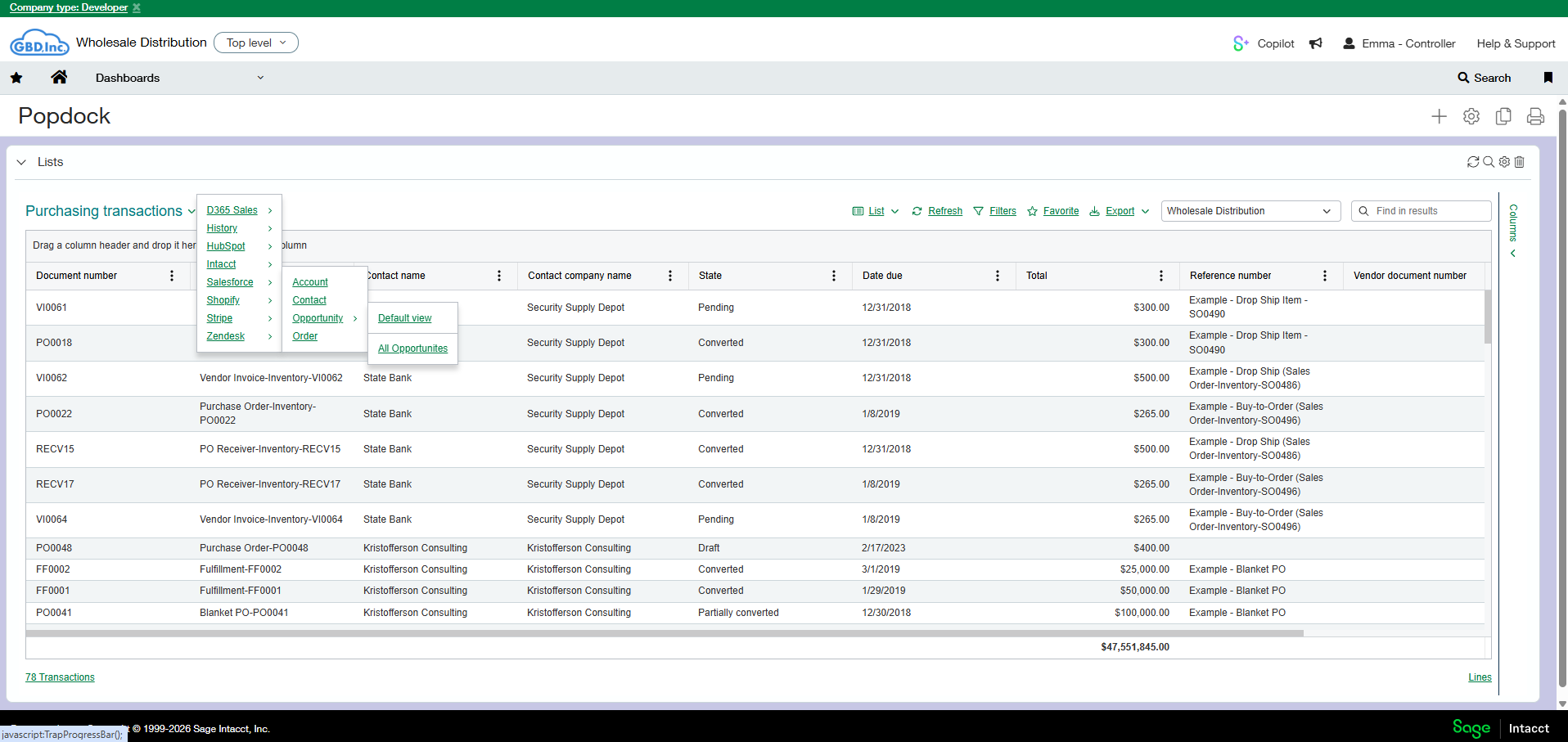Screen dimensions: 1568x742
Task: Go to the Home icon
Action: pyautogui.click(x=59, y=78)
